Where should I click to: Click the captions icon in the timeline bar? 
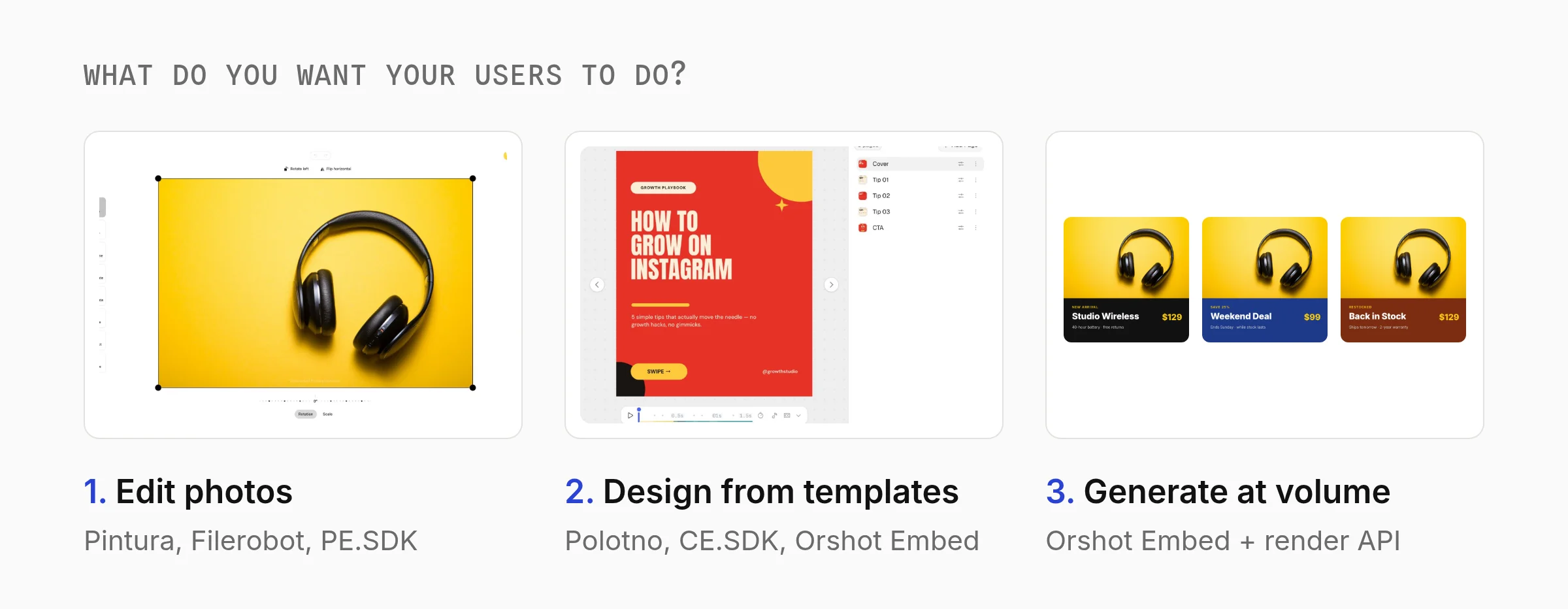[x=787, y=416]
